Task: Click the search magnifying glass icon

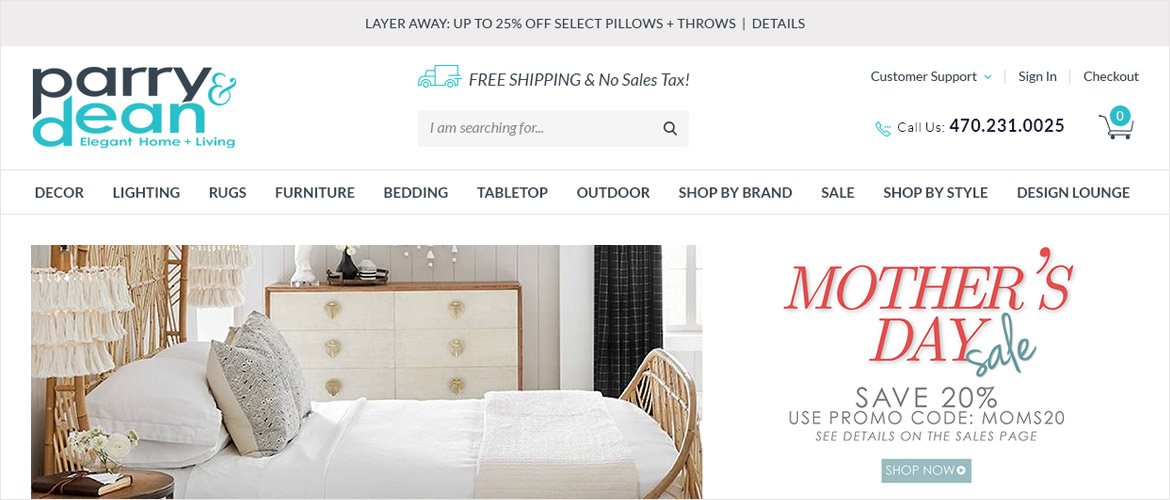Action: (x=670, y=128)
